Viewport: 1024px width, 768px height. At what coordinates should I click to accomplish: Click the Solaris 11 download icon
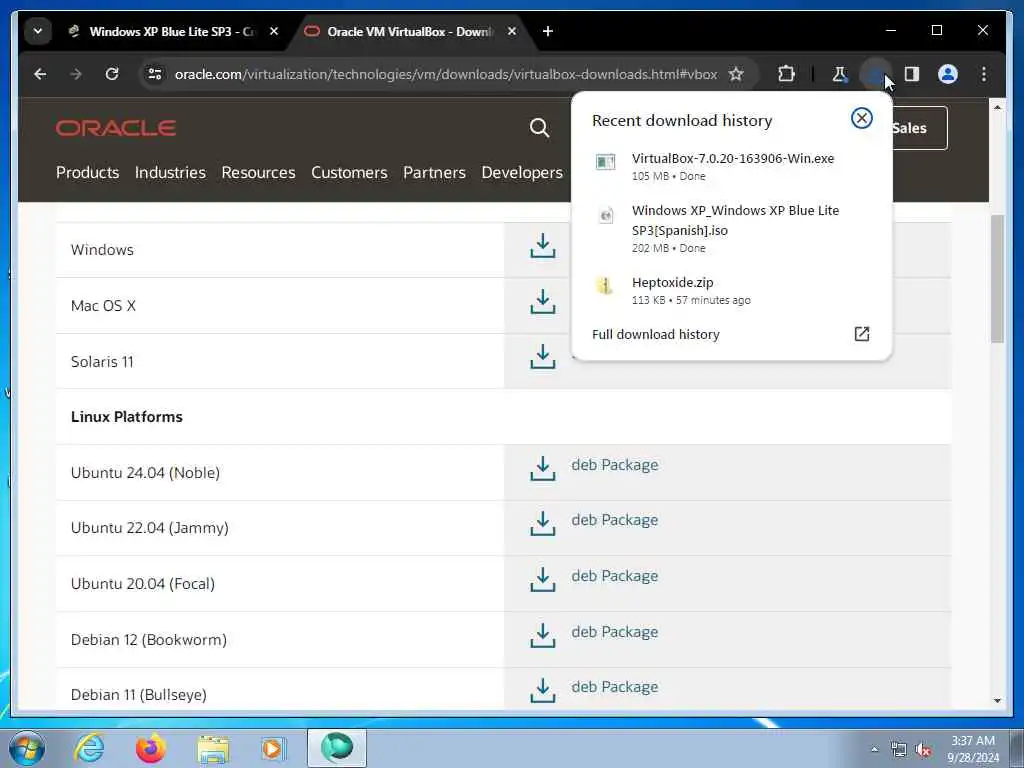pos(543,357)
